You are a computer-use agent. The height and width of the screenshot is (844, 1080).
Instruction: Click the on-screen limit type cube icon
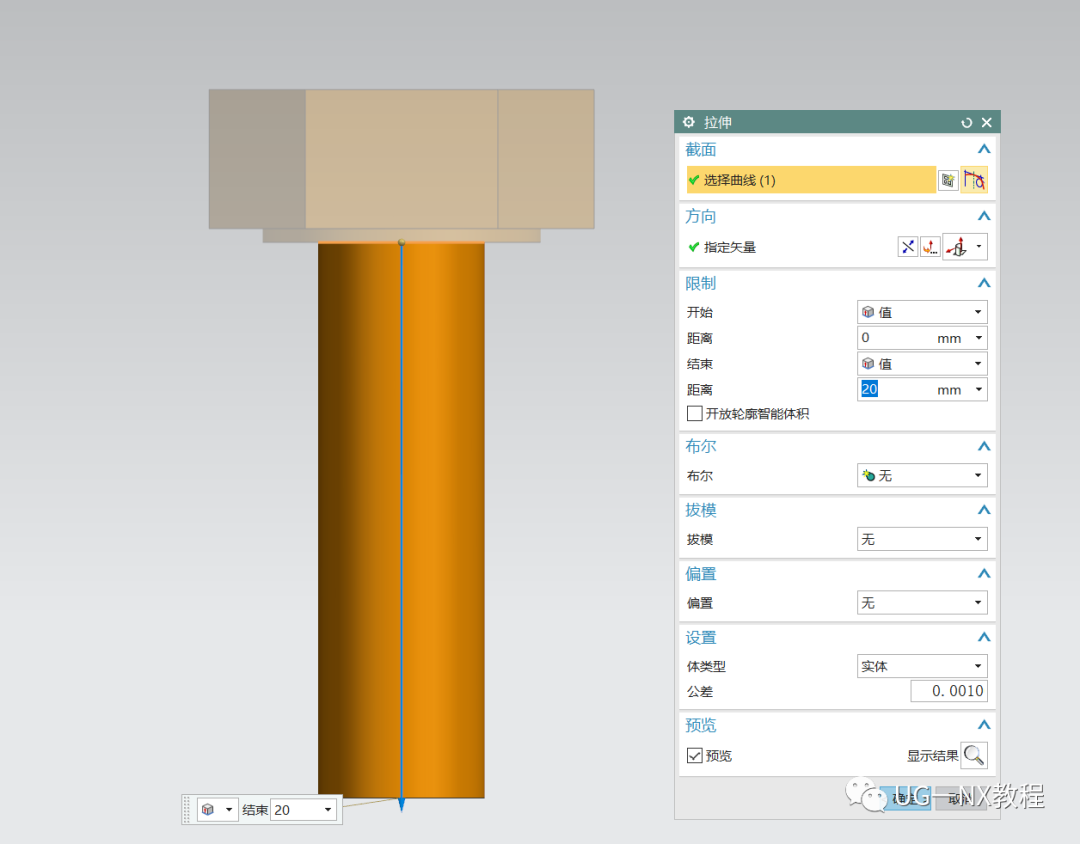click(208, 810)
